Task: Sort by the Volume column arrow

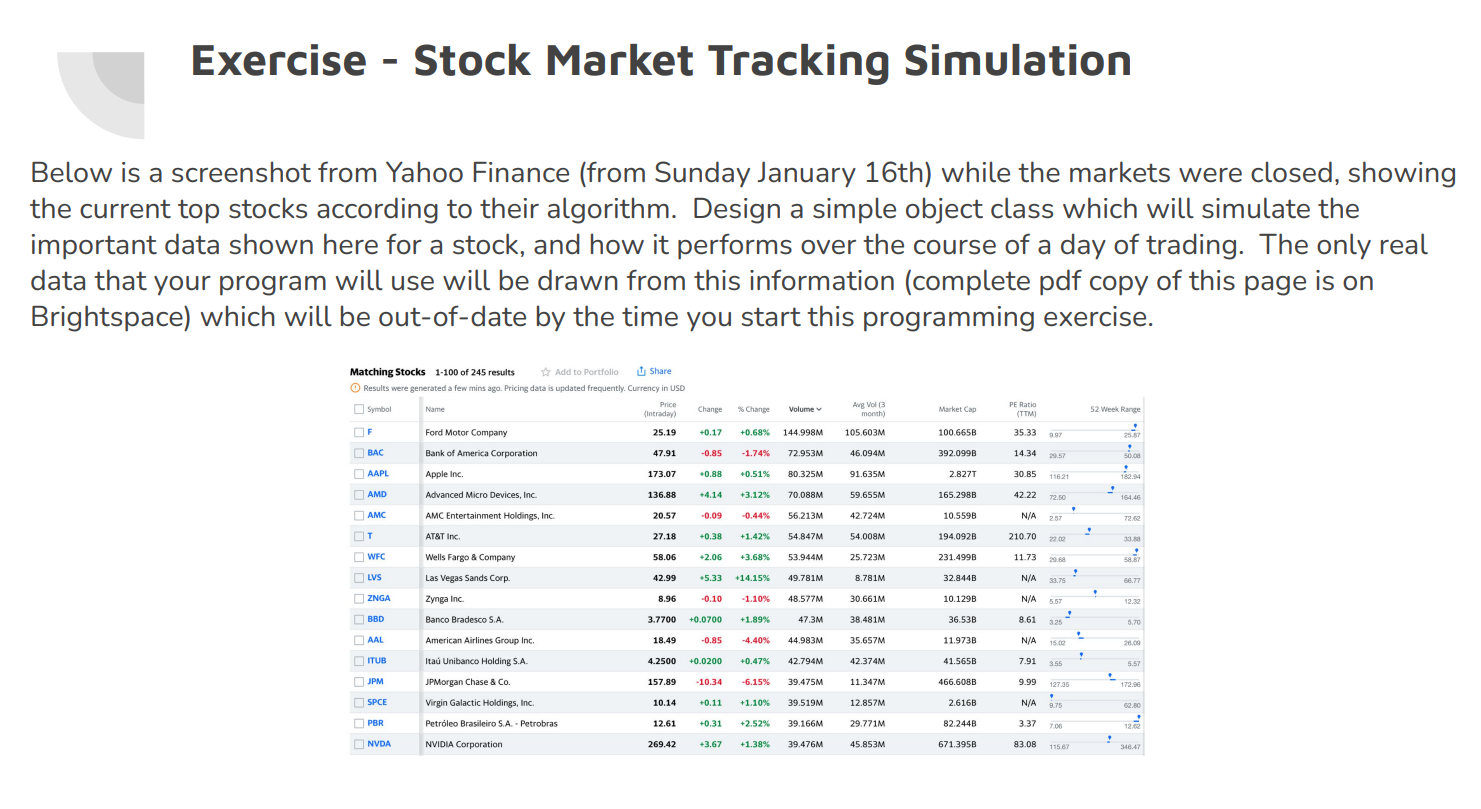Action: click(x=819, y=409)
